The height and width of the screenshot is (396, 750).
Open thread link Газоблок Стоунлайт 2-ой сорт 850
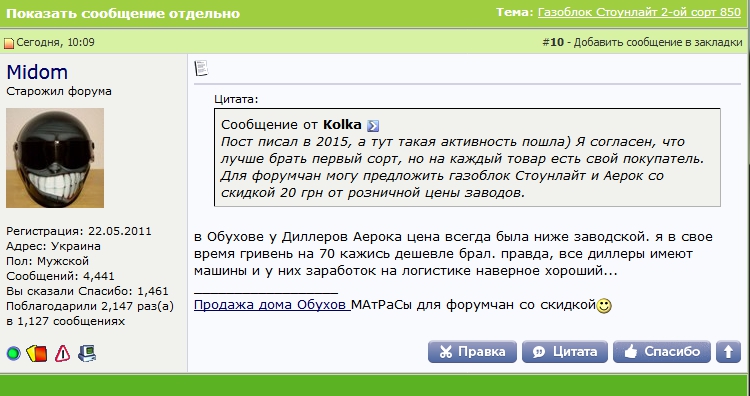[640, 12]
